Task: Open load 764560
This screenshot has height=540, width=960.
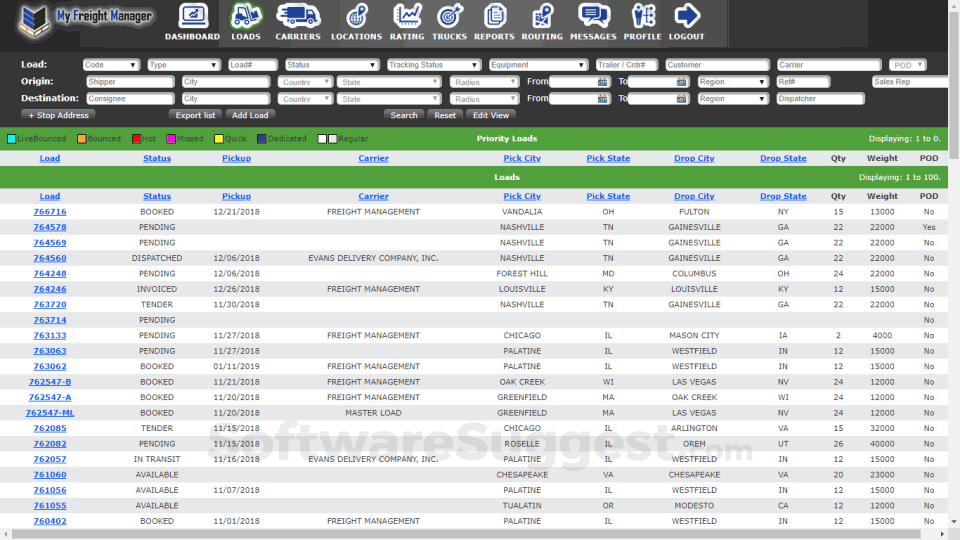Action: pos(50,258)
